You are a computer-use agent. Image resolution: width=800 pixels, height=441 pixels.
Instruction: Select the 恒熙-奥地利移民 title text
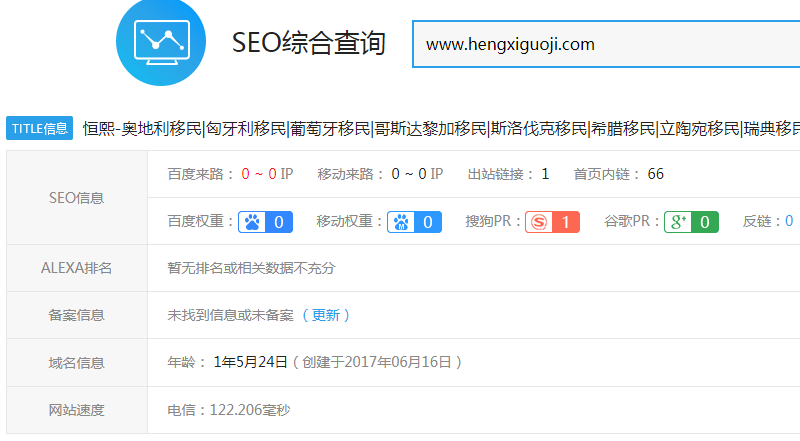[x=142, y=128]
